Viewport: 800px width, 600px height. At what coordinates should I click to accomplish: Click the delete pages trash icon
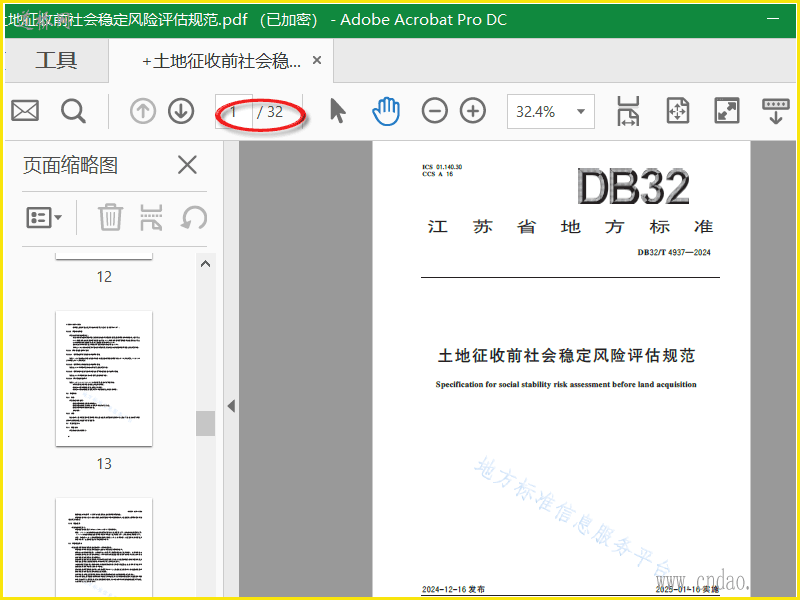click(x=110, y=217)
